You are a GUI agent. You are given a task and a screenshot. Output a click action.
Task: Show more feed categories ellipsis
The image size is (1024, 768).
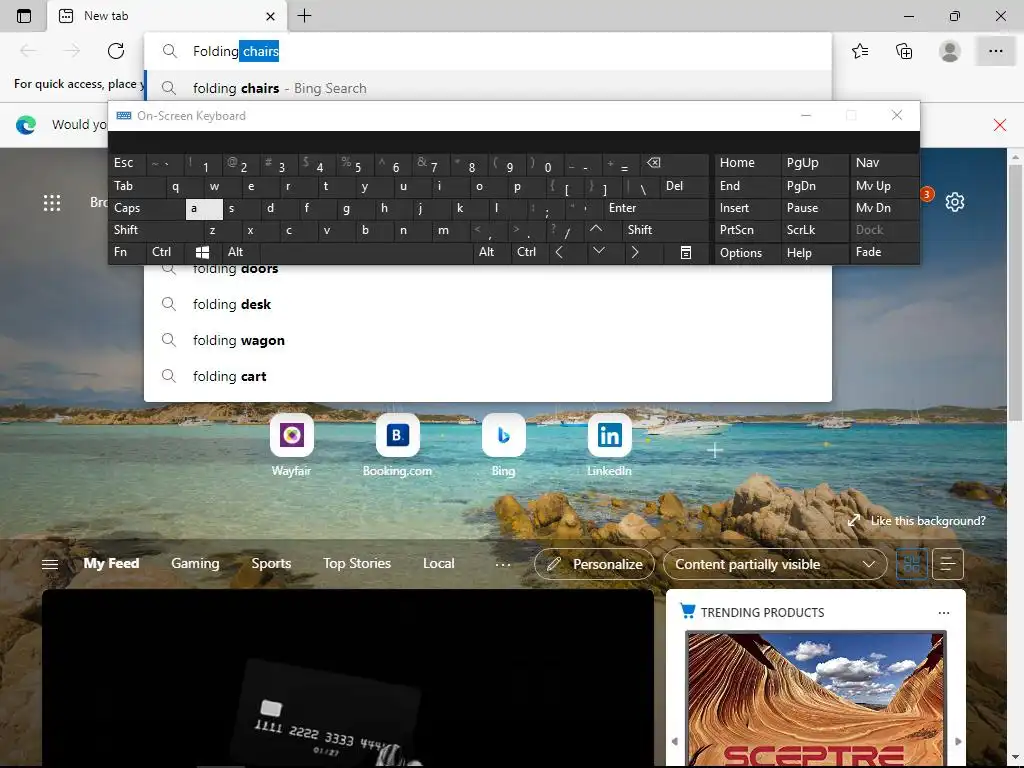503,564
